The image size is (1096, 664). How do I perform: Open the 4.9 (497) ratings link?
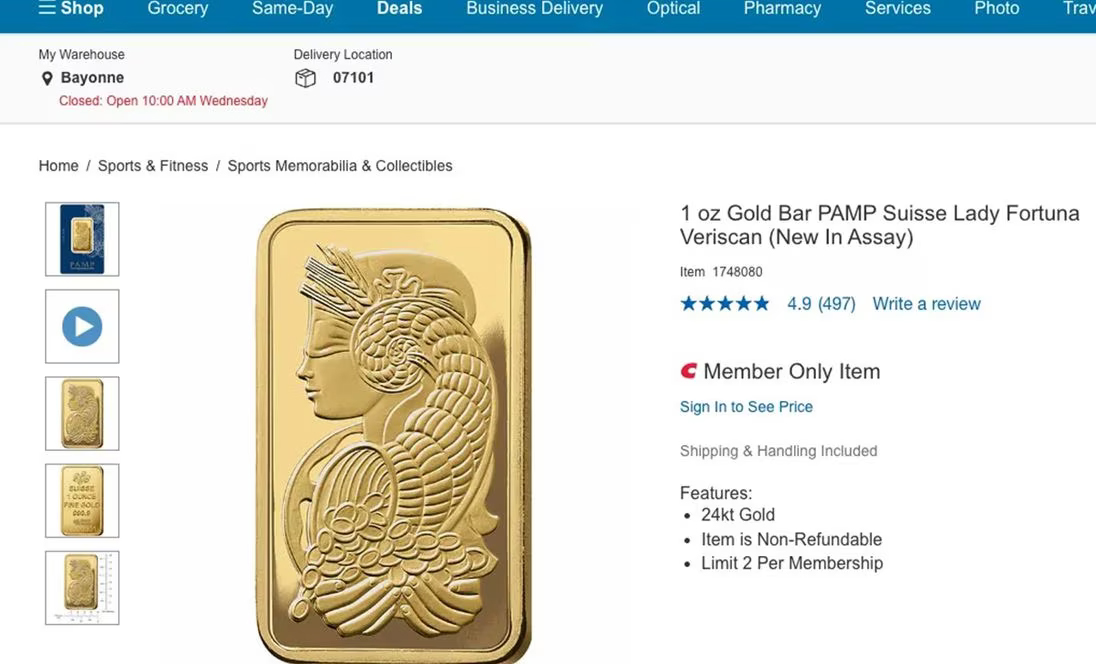click(821, 304)
